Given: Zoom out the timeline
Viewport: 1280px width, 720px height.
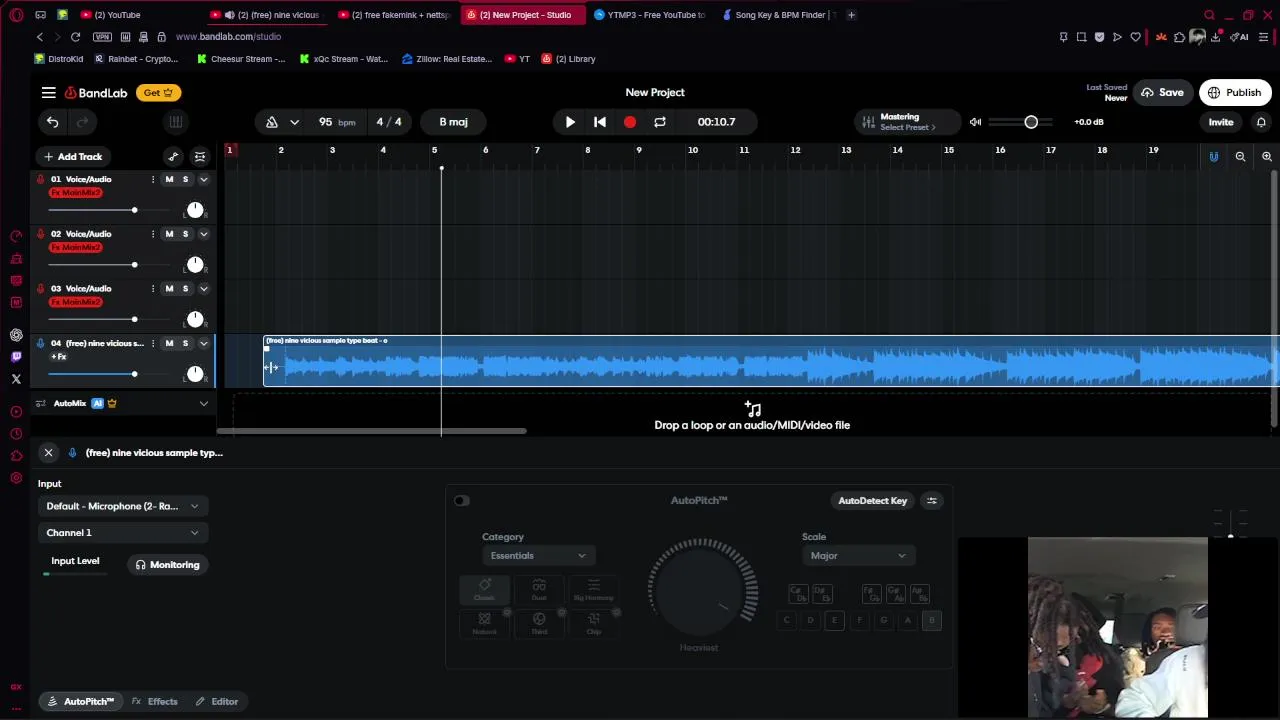Looking at the screenshot, I should (1240, 156).
